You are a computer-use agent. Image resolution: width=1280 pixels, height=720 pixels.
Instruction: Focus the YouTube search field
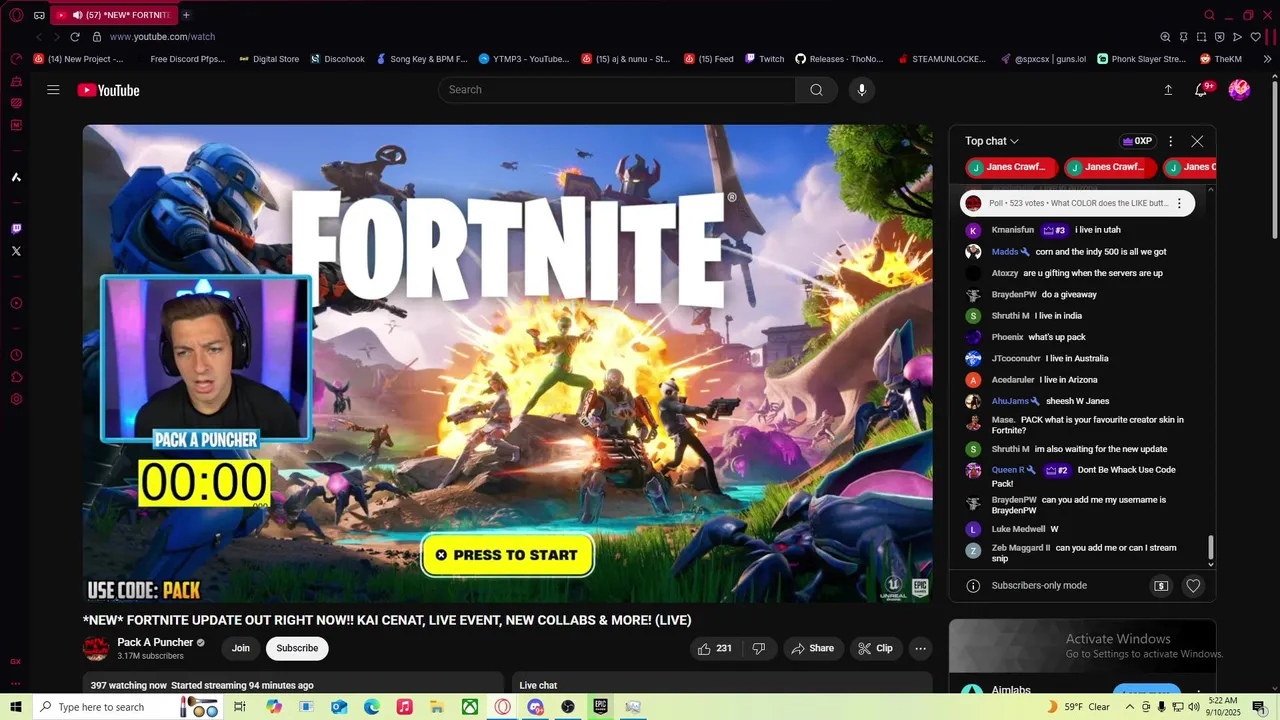click(617, 90)
